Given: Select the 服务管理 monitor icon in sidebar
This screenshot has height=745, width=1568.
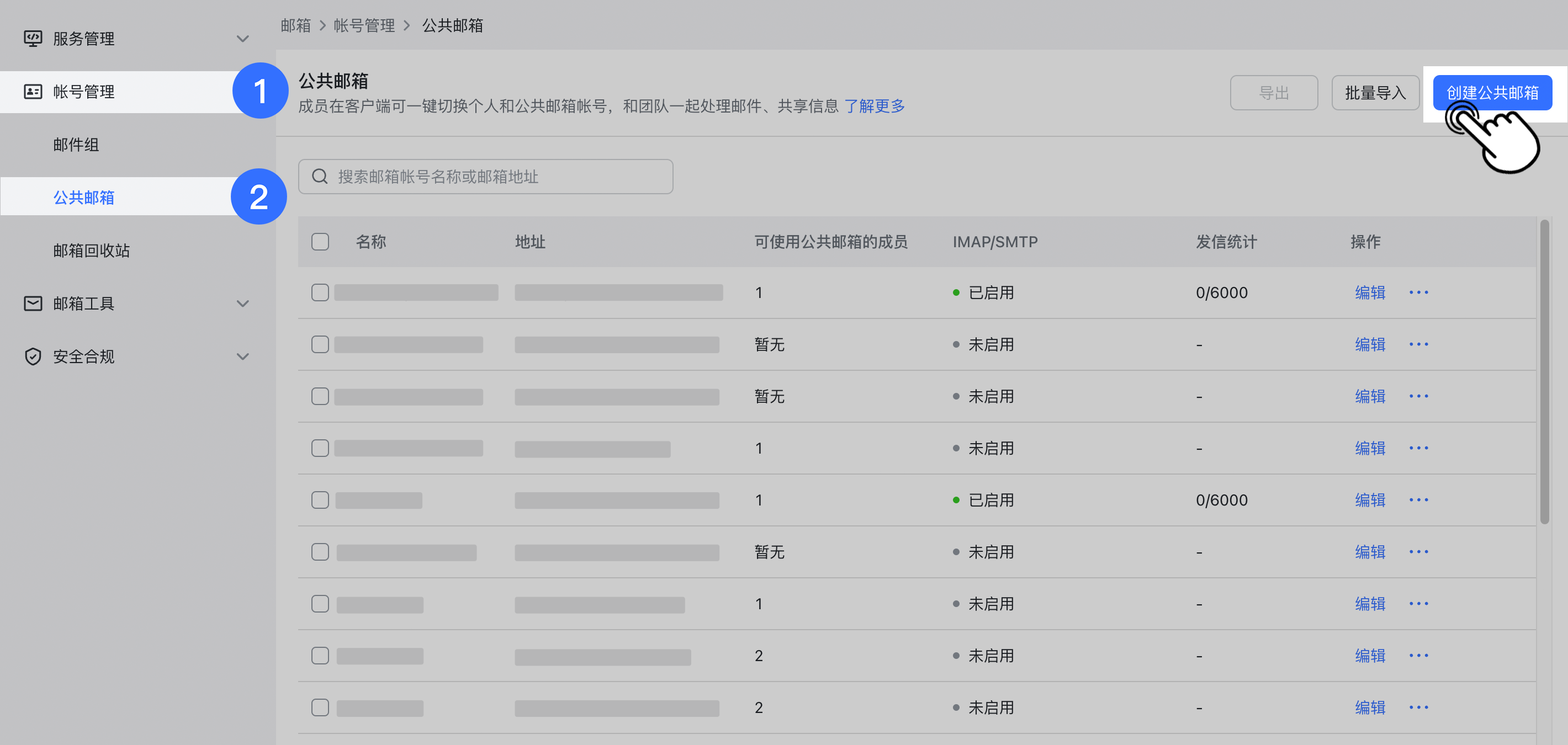Looking at the screenshot, I should [x=33, y=38].
